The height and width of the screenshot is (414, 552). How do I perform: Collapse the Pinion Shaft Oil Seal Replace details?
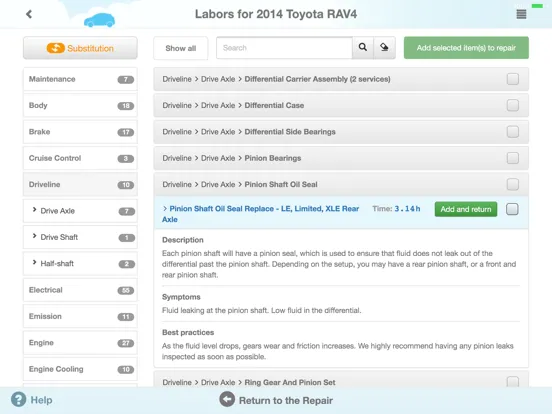tap(165, 208)
